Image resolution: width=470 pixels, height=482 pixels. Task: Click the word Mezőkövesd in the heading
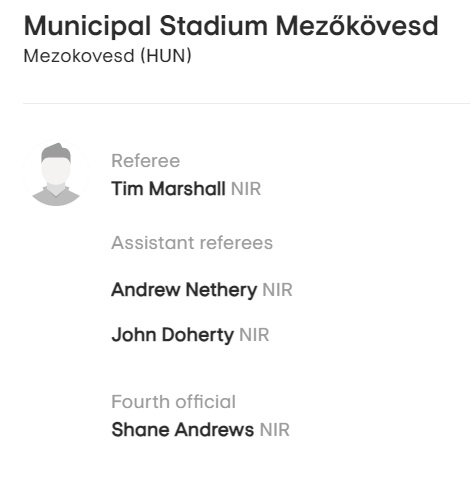(x=357, y=26)
